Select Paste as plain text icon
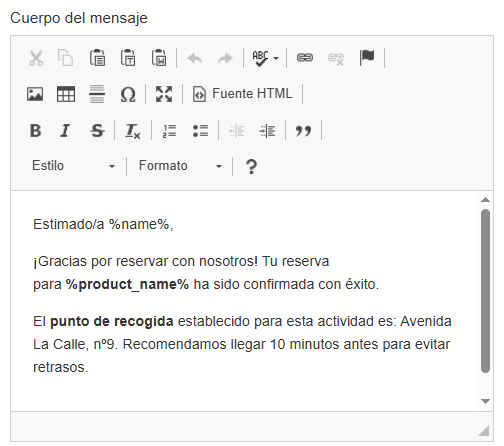Viewport: 504px width, 446px height. pyautogui.click(x=128, y=57)
